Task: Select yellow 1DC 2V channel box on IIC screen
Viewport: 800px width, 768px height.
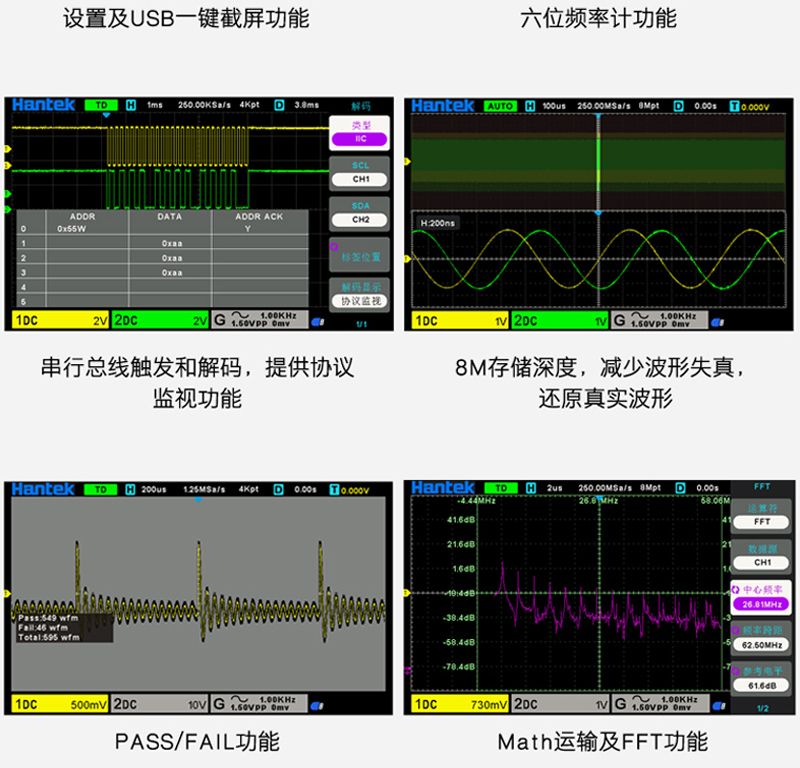Action: tap(60, 320)
